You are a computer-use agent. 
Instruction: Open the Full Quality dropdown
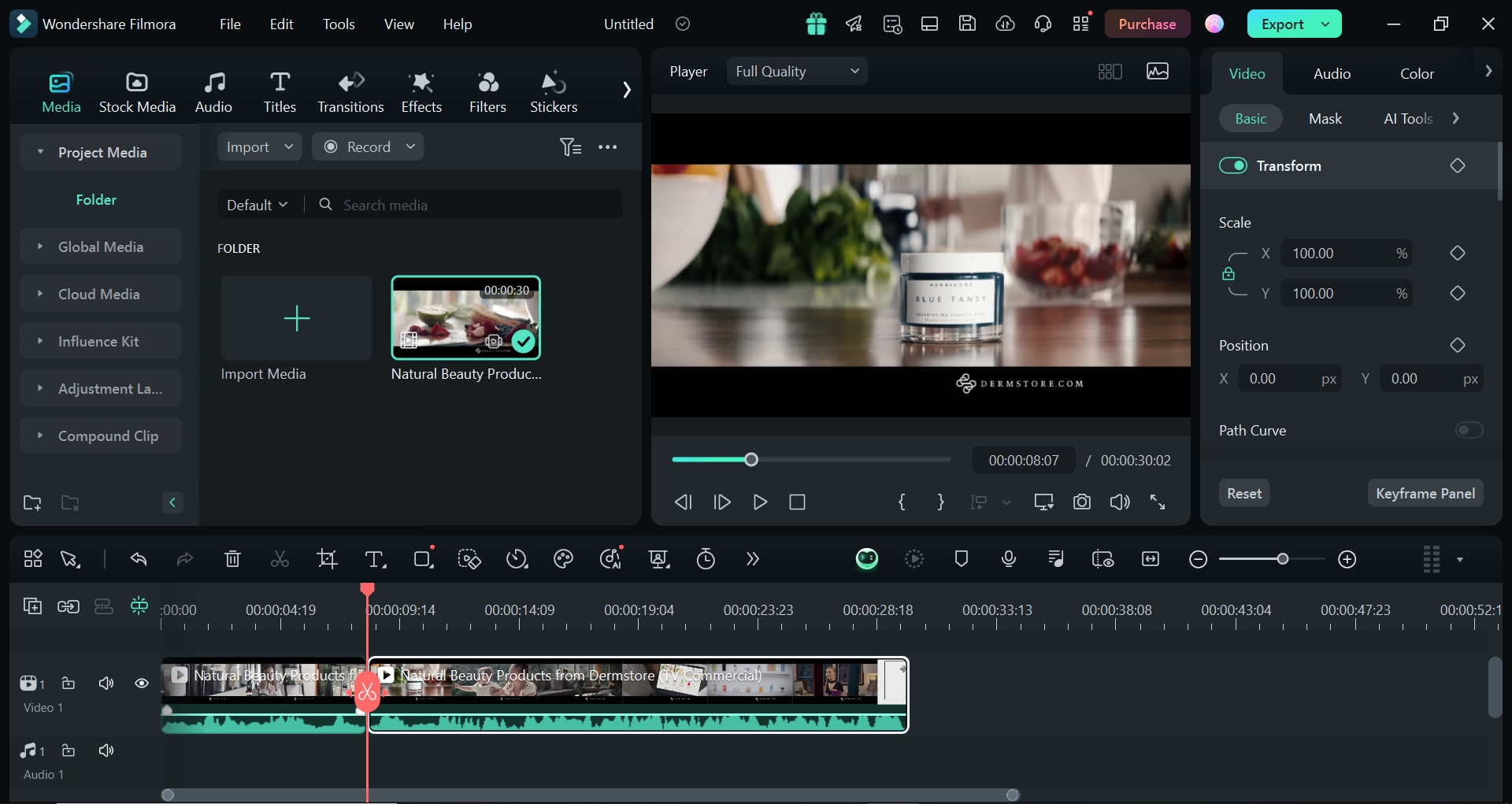click(x=797, y=72)
